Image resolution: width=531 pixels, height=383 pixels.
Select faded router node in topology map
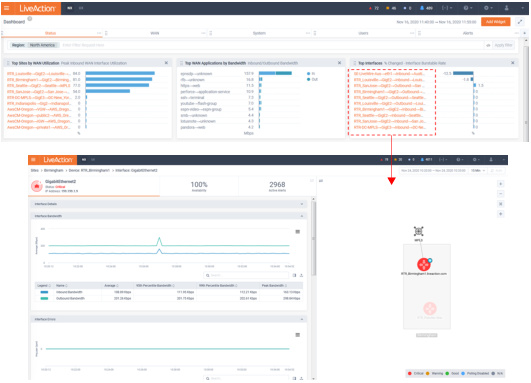pyautogui.click(x=430, y=308)
